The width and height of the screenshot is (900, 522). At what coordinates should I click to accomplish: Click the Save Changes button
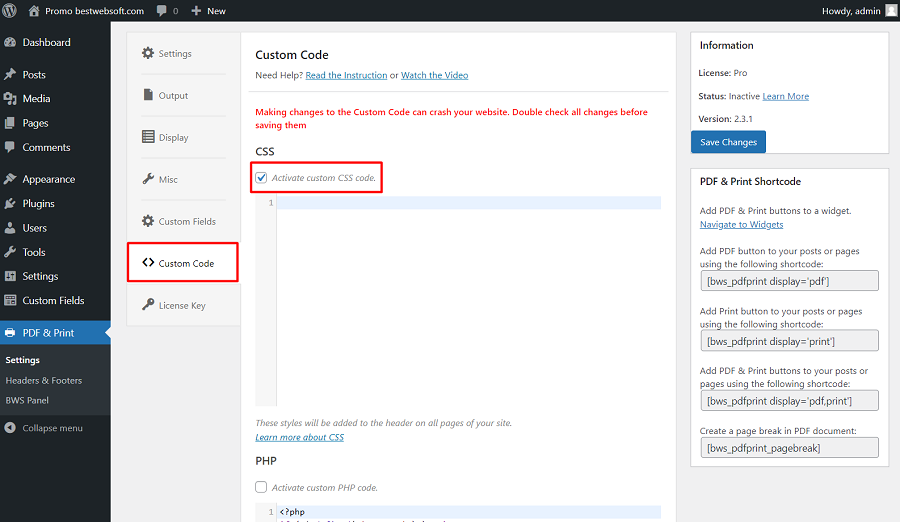(x=728, y=142)
